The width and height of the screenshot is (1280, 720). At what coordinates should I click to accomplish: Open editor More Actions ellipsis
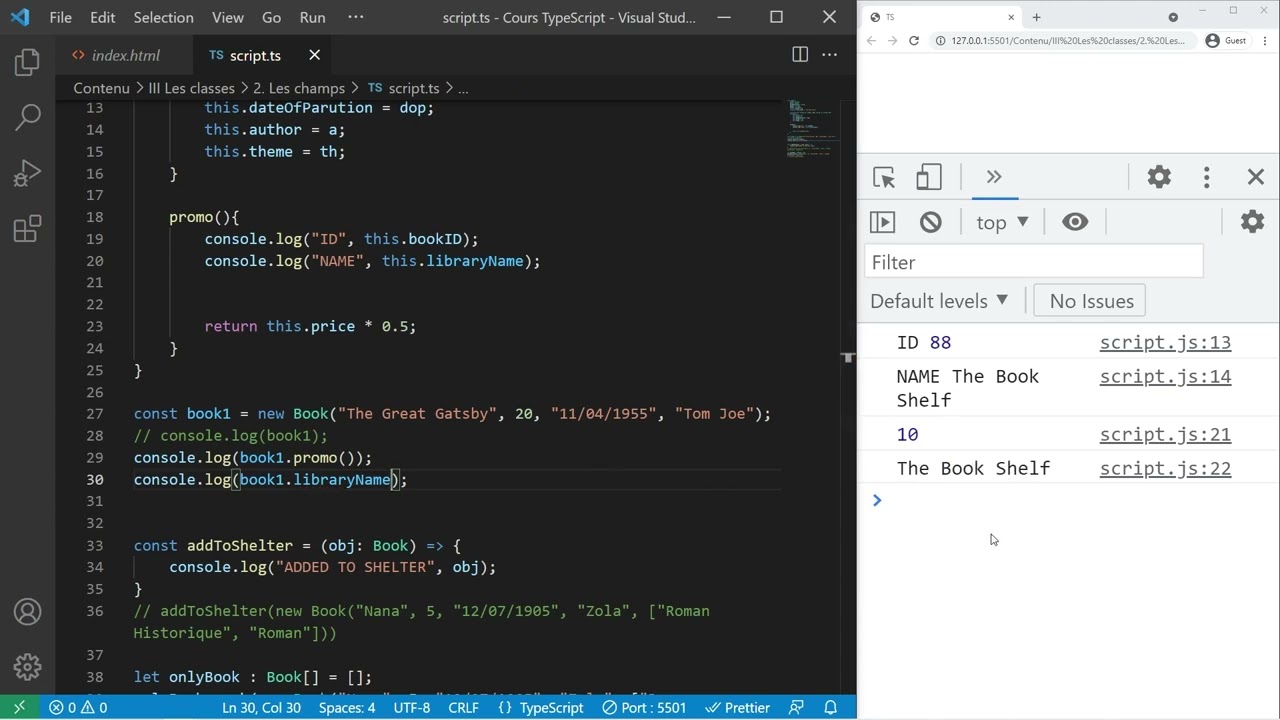point(830,55)
